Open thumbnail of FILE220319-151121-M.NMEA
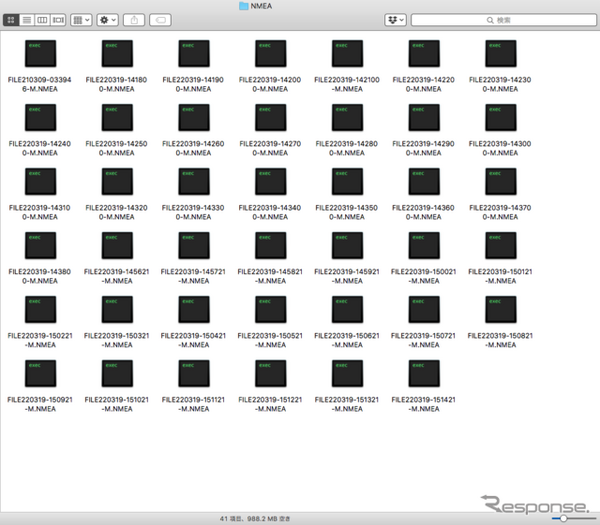 194,373
